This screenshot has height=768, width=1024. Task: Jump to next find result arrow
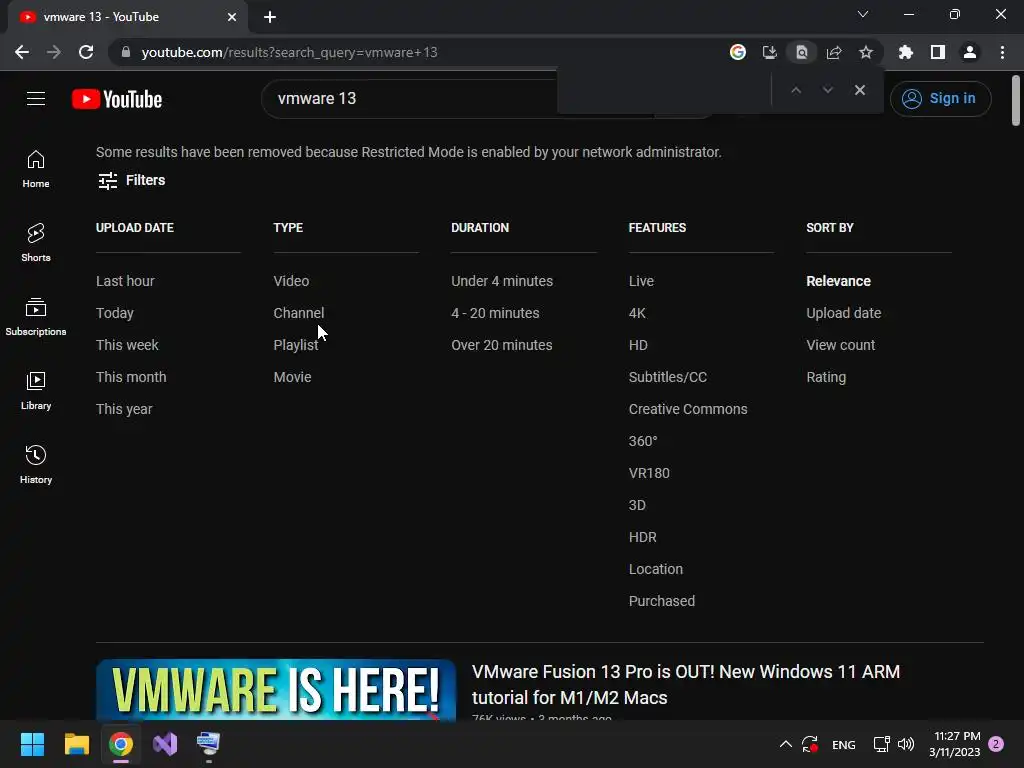click(827, 90)
